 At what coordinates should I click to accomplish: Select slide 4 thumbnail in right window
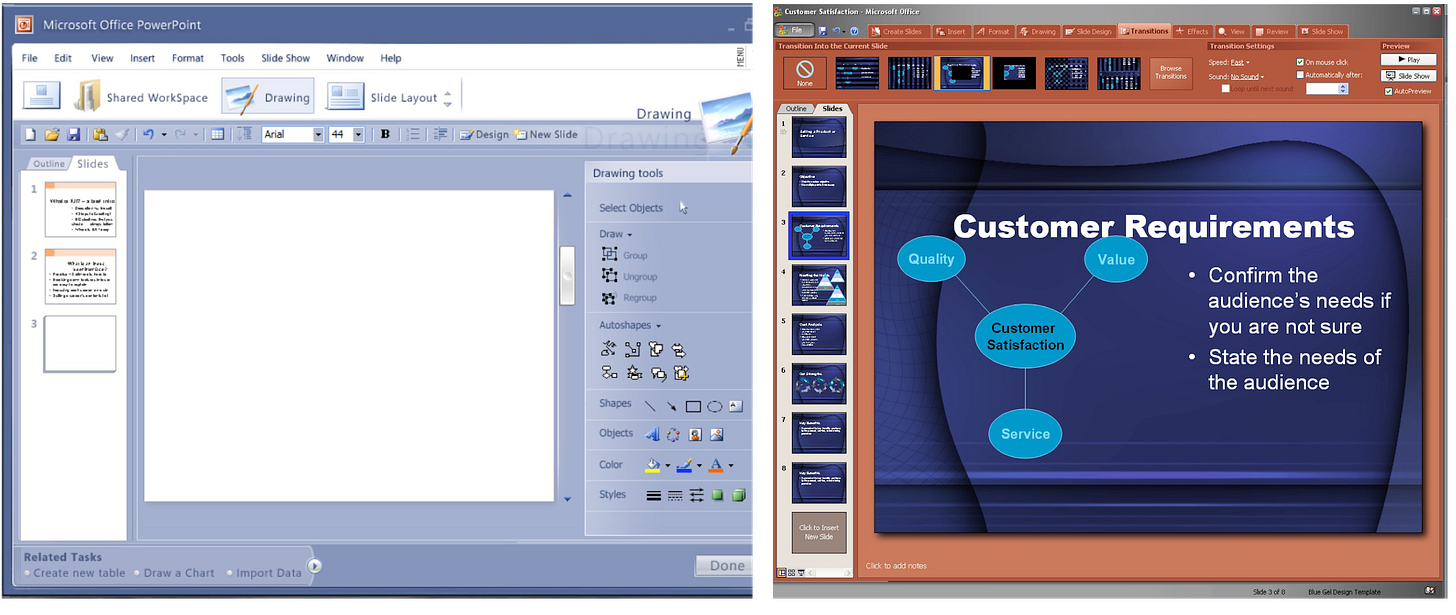point(819,285)
